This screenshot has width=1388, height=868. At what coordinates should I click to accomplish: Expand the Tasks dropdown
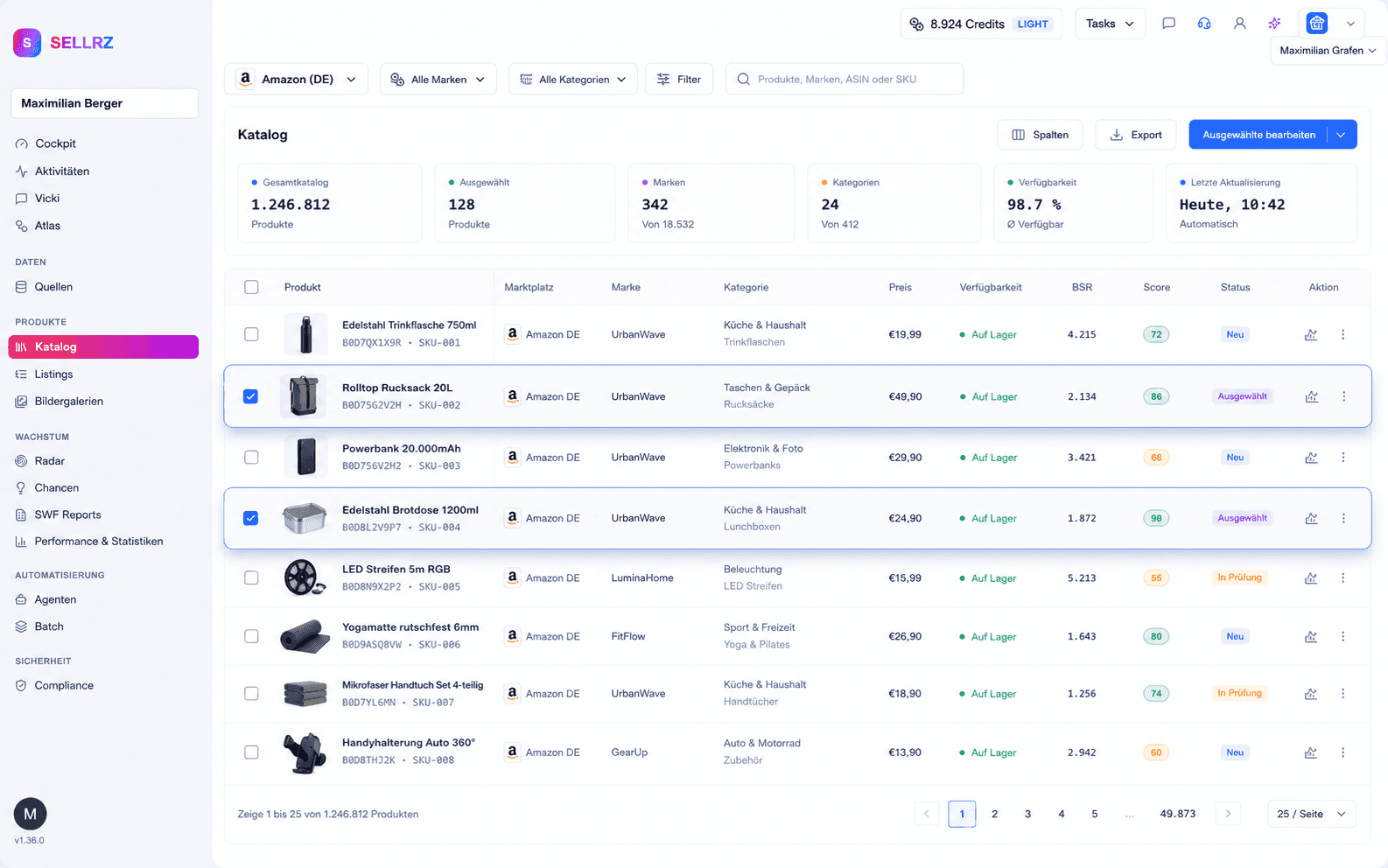[x=1110, y=24]
